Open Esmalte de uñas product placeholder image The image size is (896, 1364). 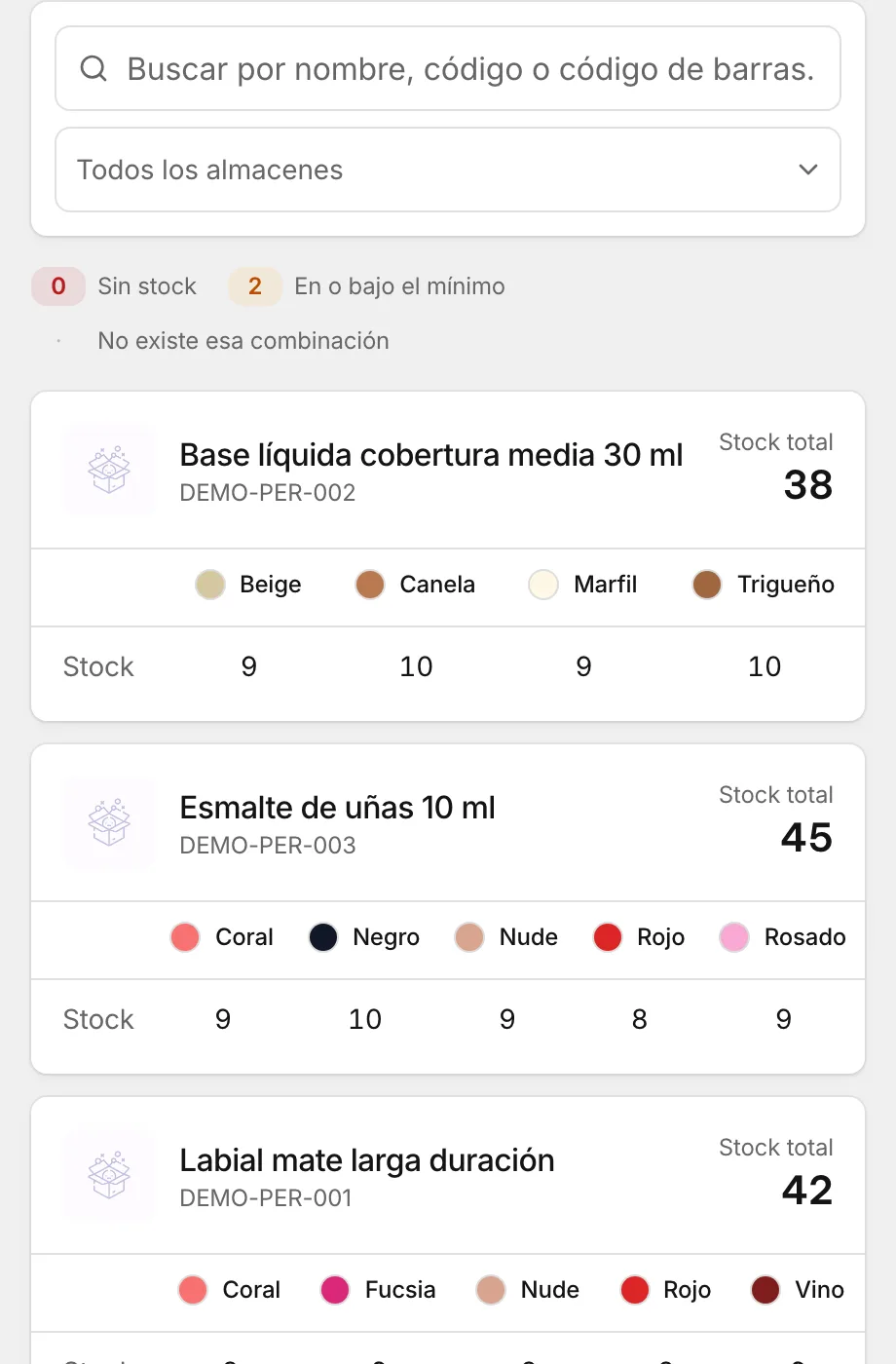(x=109, y=822)
